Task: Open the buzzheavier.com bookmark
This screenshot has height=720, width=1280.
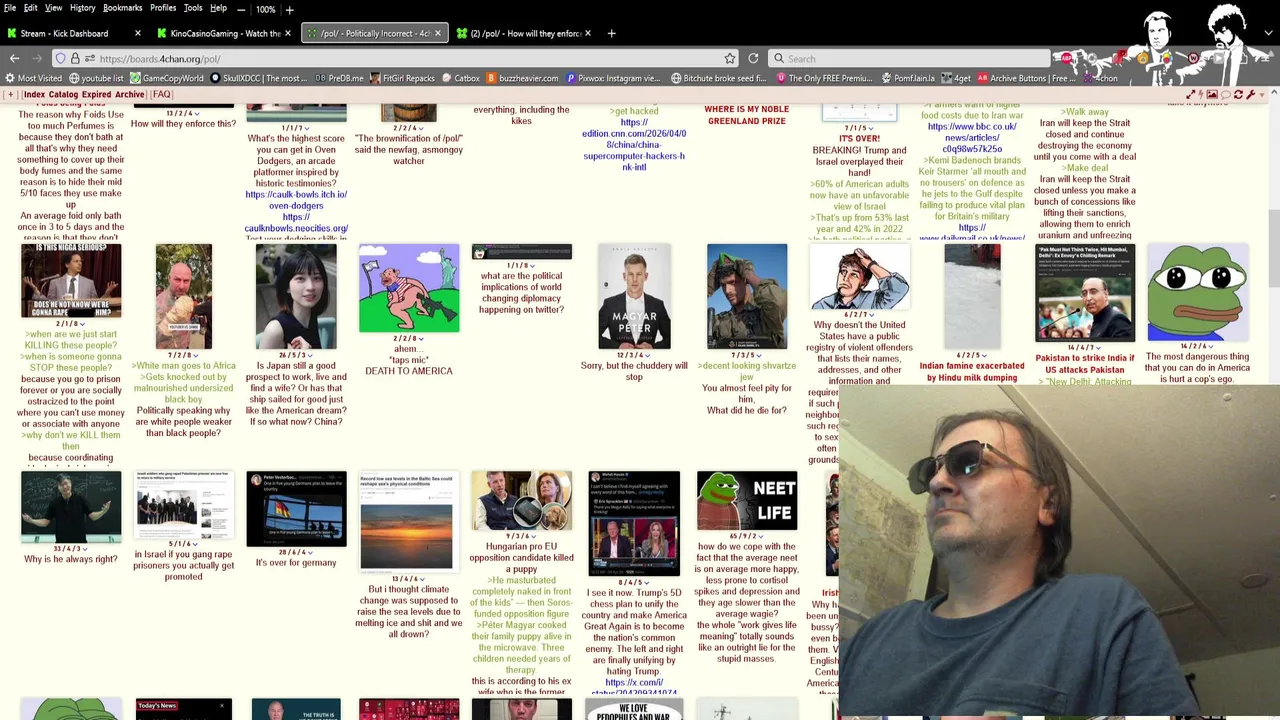Action: (522, 78)
